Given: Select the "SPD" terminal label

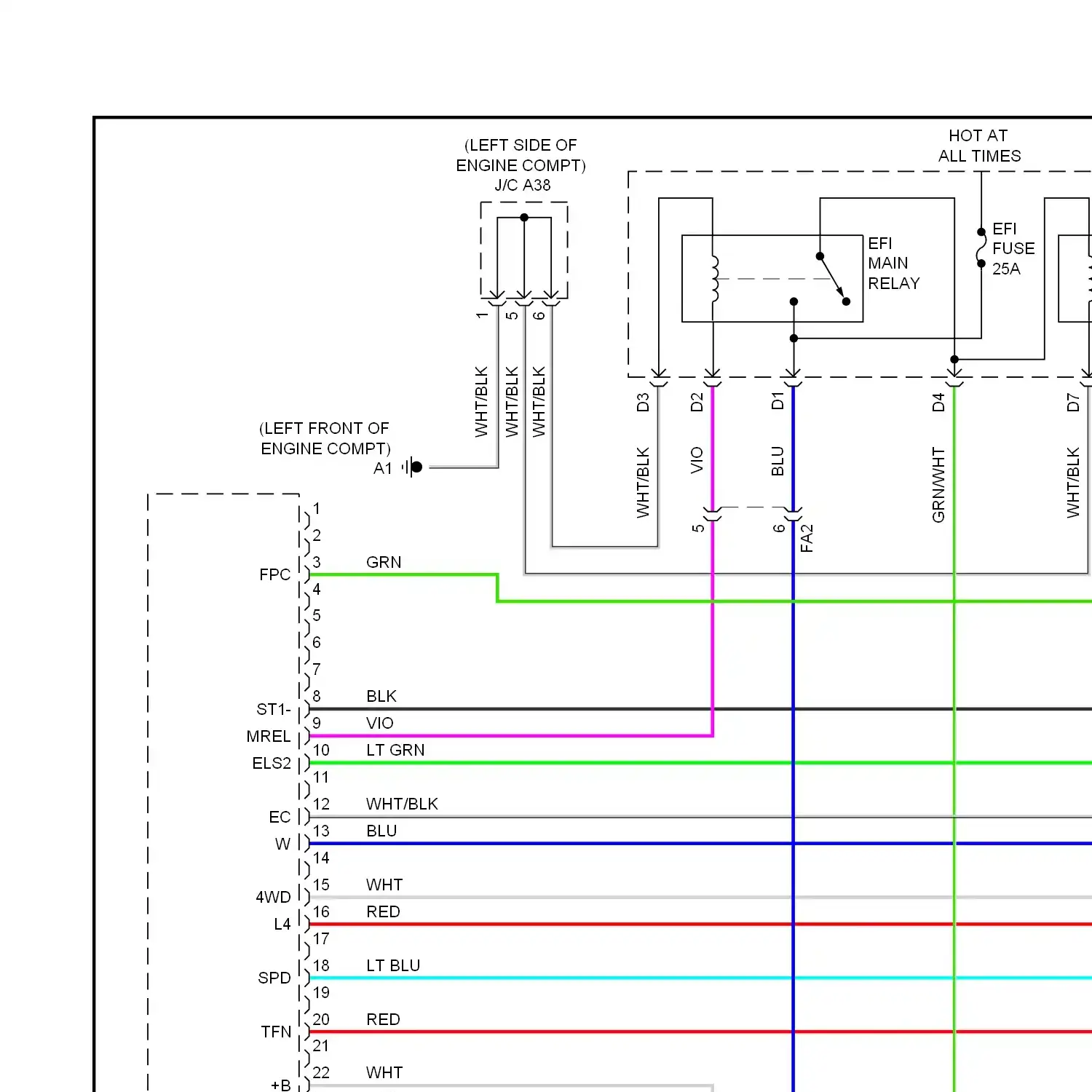Looking at the screenshot, I should (274, 978).
